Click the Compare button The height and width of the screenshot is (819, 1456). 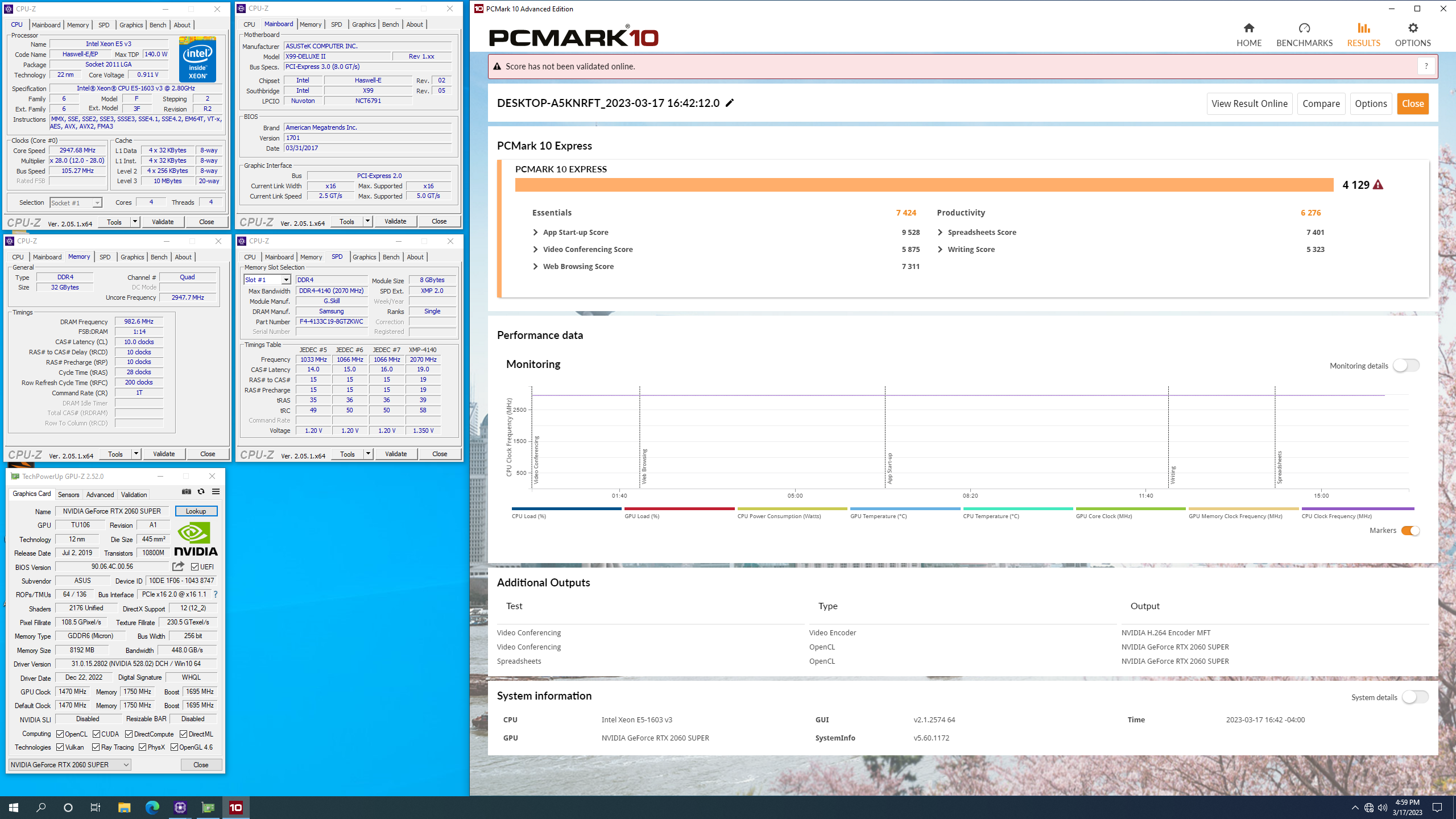coord(1321,104)
